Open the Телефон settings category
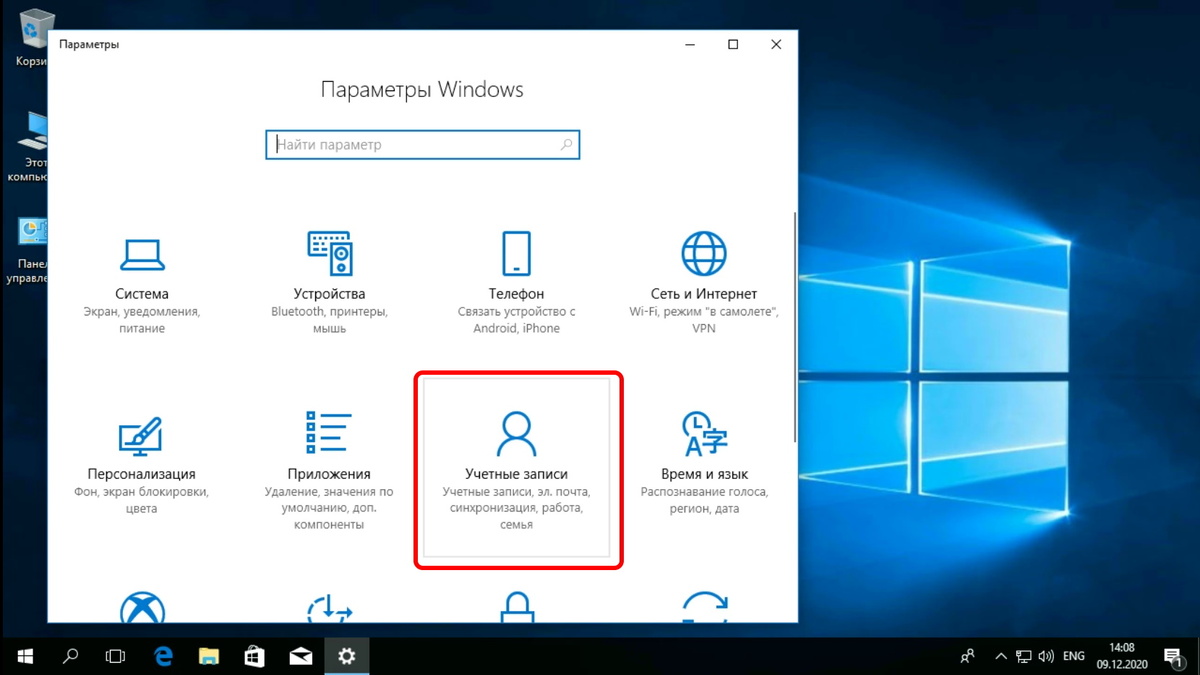The image size is (1200, 675). coord(516,285)
